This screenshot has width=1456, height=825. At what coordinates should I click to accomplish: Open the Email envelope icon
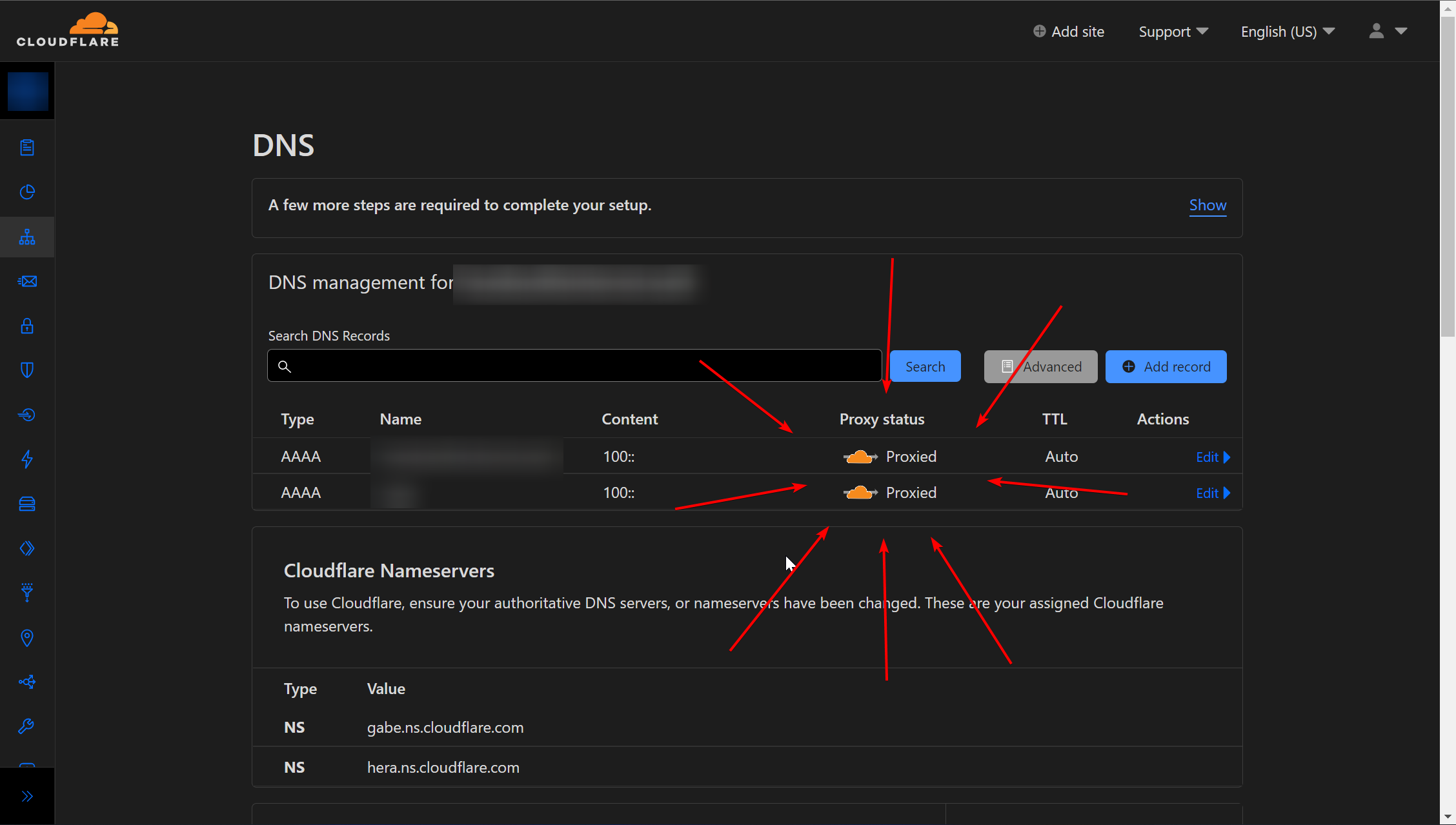(x=27, y=281)
